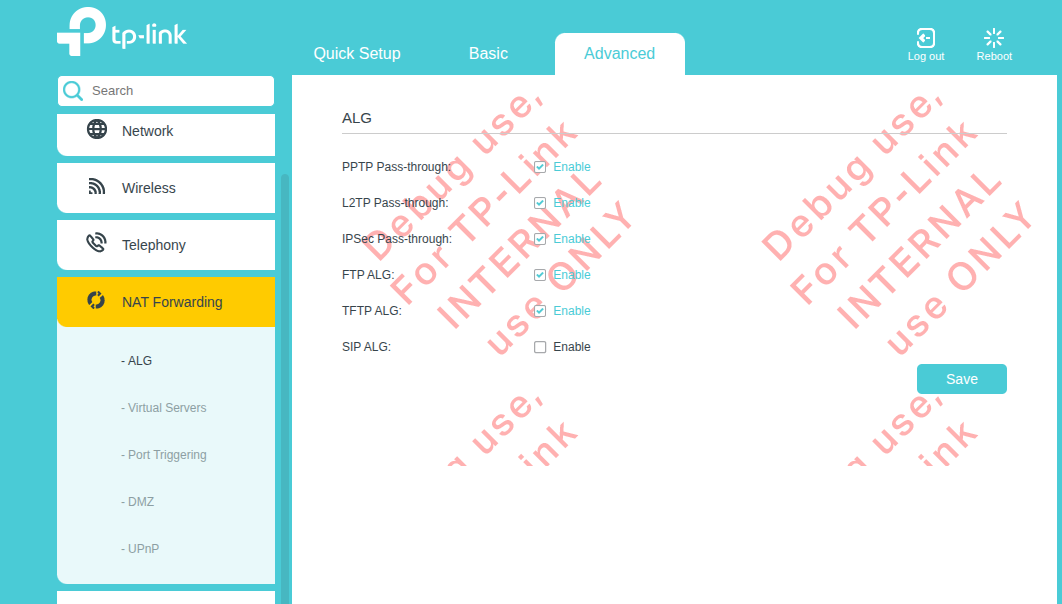Viewport: 1062px width, 604px height.
Task: Click the NAT Forwarding sync icon
Action: coord(97,301)
